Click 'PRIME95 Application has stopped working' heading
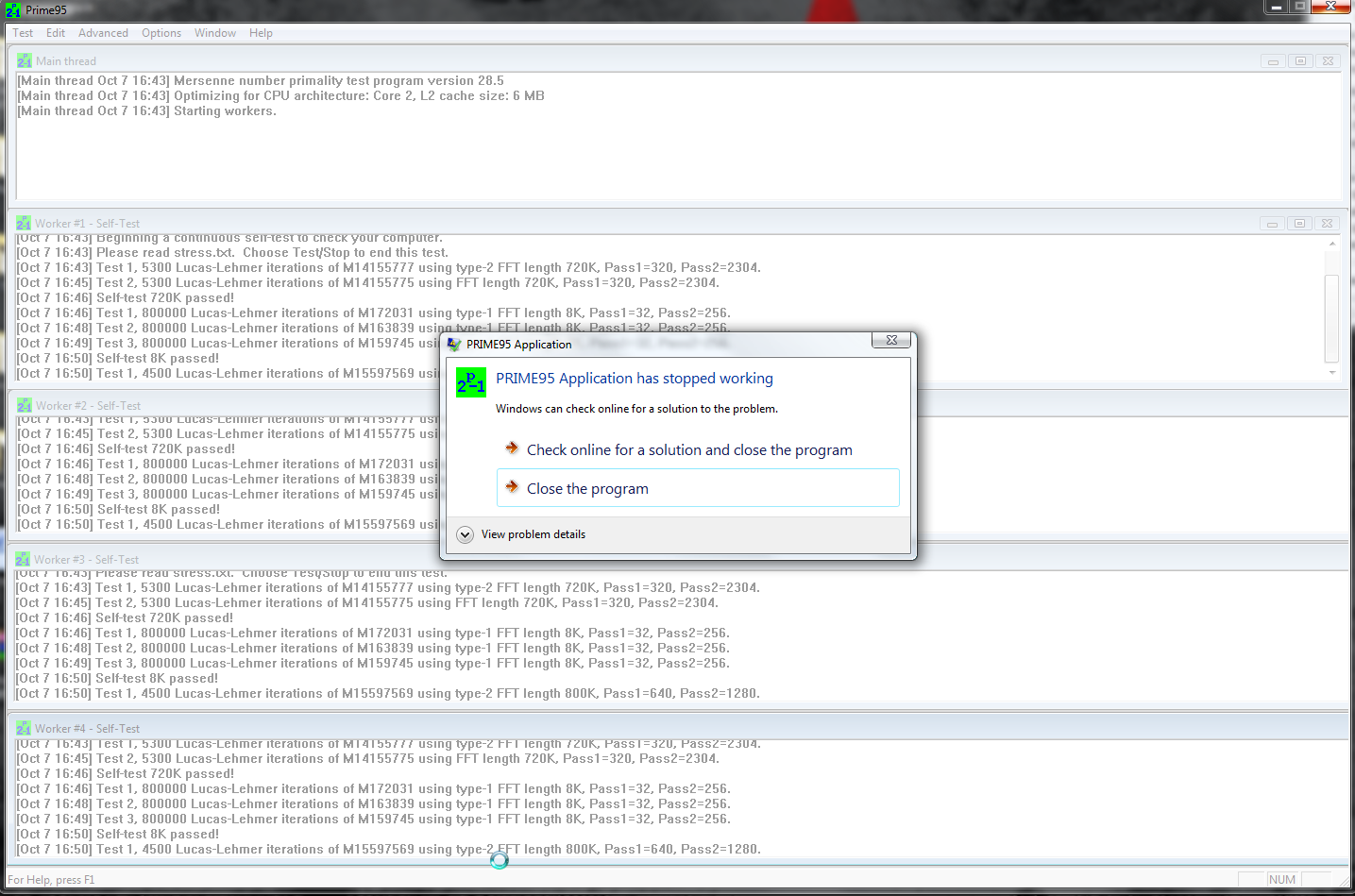The height and width of the screenshot is (896, 1355). (635, 379)
